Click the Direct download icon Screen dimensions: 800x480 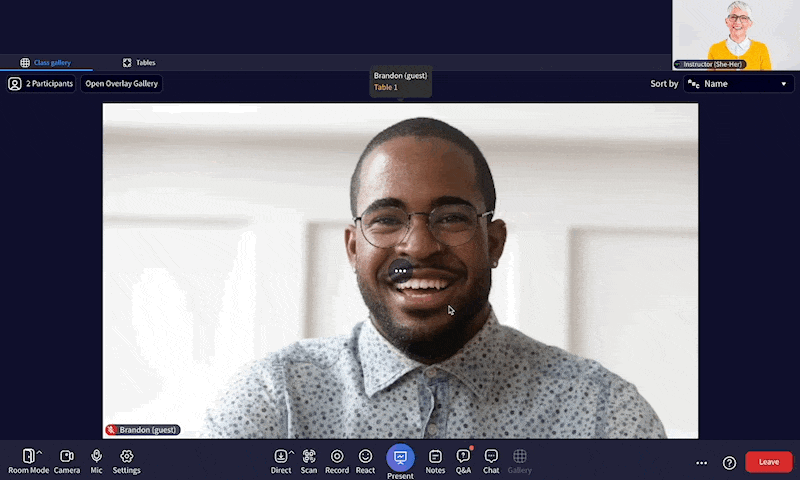[281, 456]
